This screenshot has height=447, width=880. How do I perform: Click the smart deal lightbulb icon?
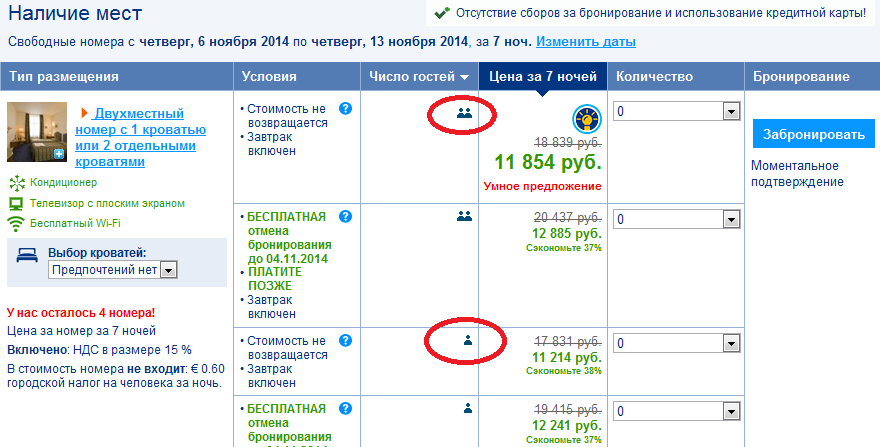pos(586,119)
